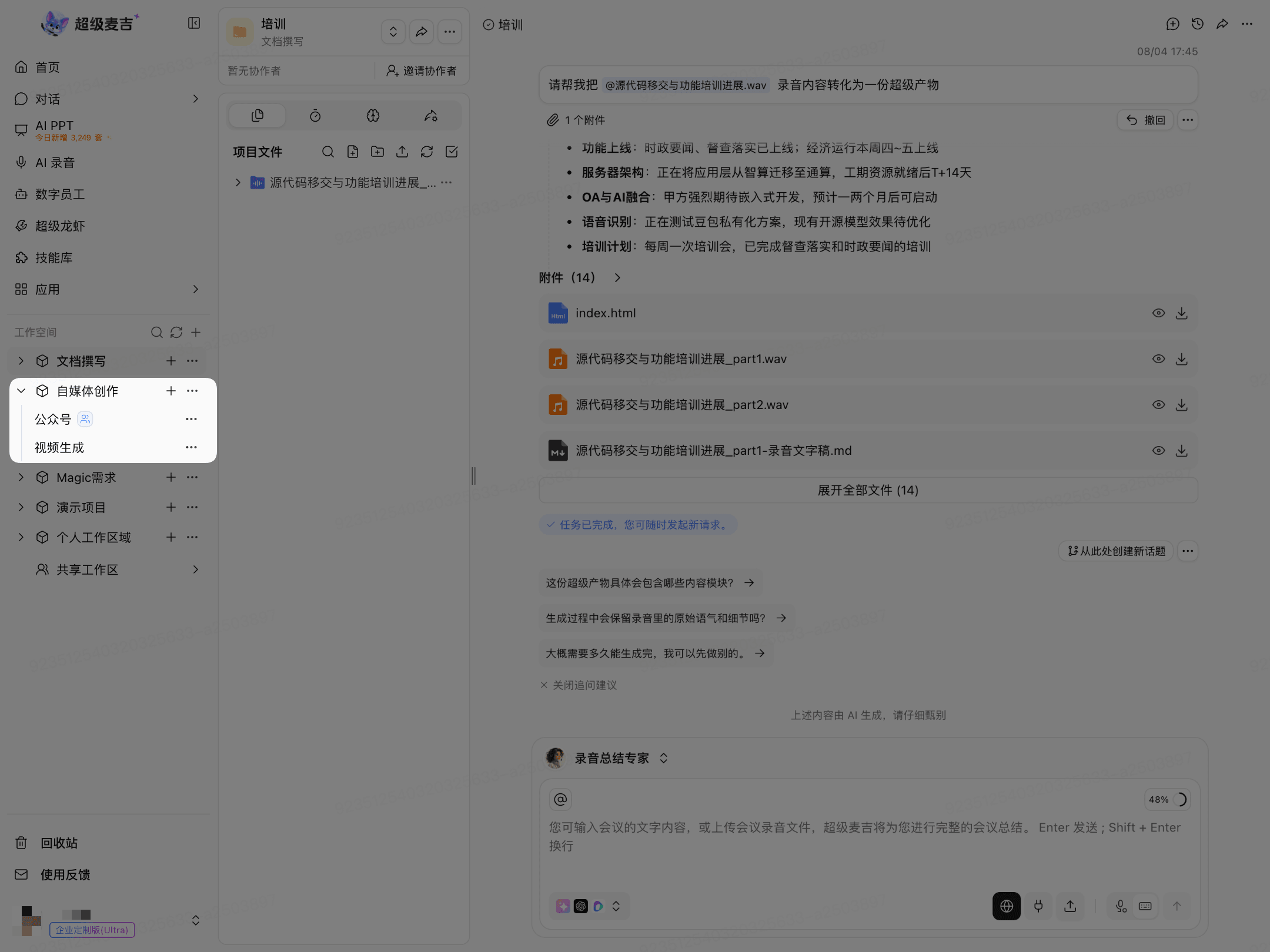Expand the Magic需求 workspace
The height and width of the screenshot is (952, 1270).
coord(21,477)
